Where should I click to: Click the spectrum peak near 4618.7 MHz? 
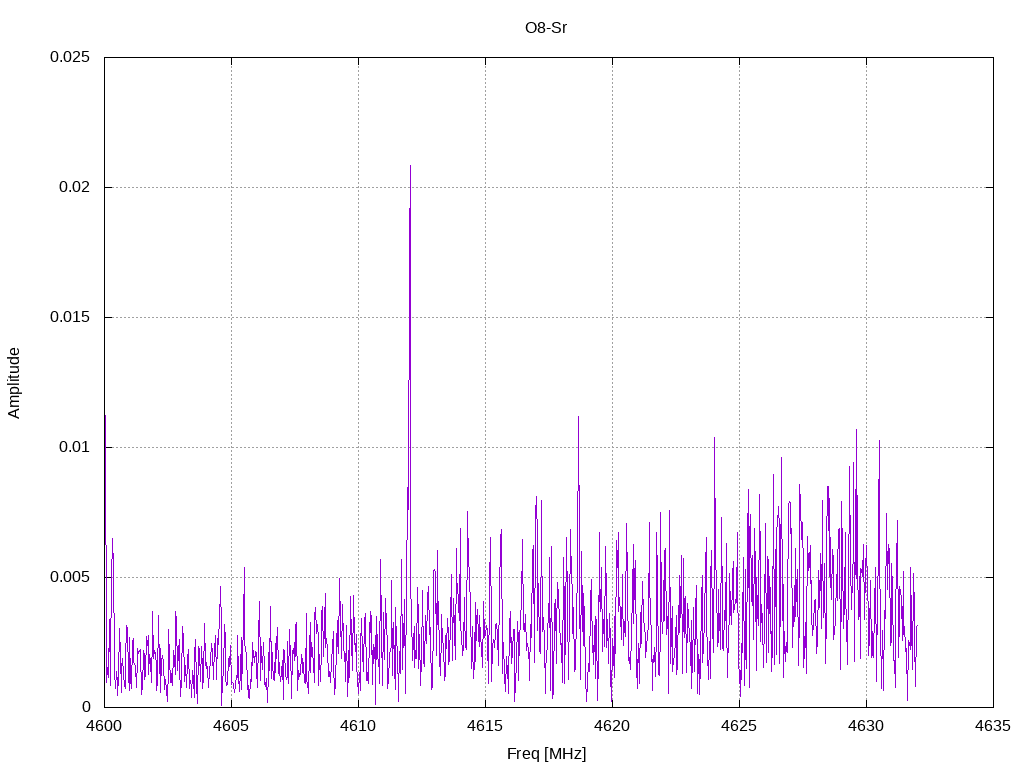578,417
